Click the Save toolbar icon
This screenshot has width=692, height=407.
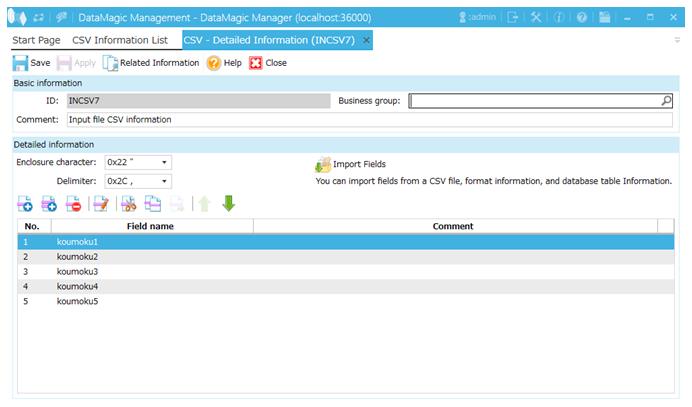pos(20,62)
